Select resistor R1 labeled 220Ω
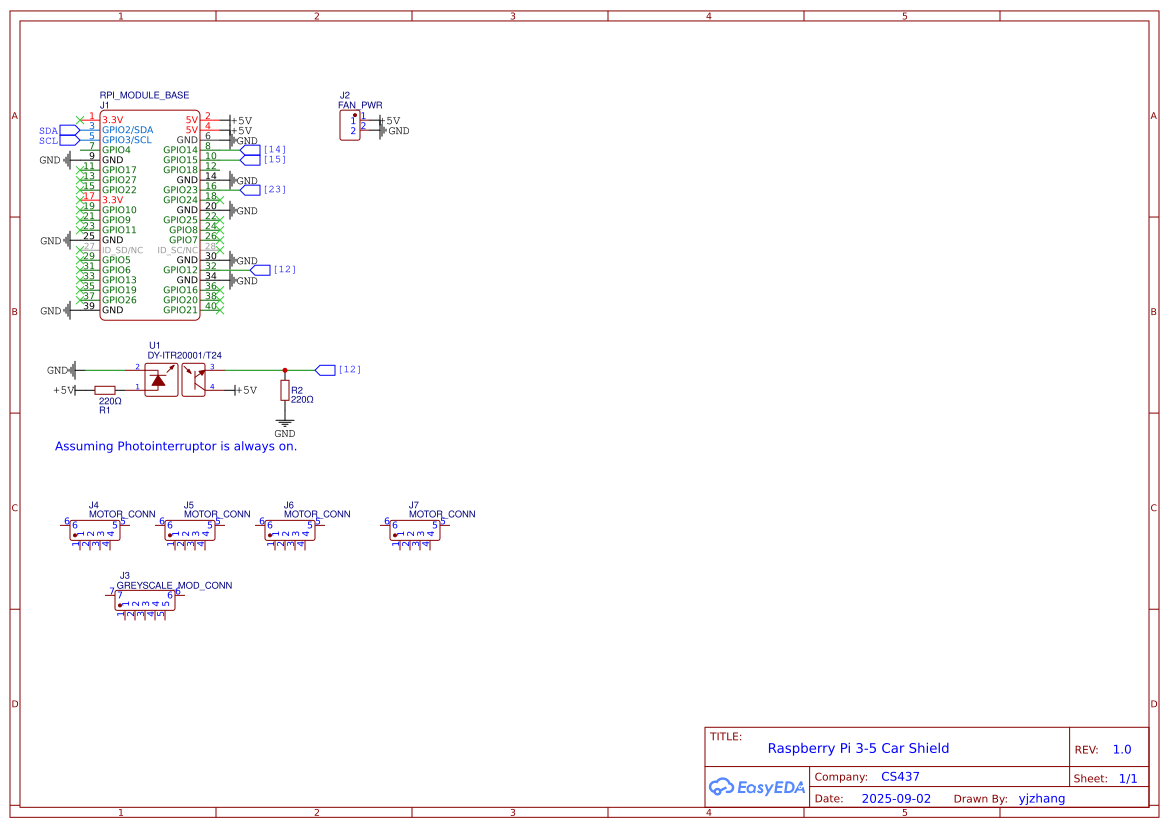This screenshot has width=1169, height=828. (x=104, y=391)
